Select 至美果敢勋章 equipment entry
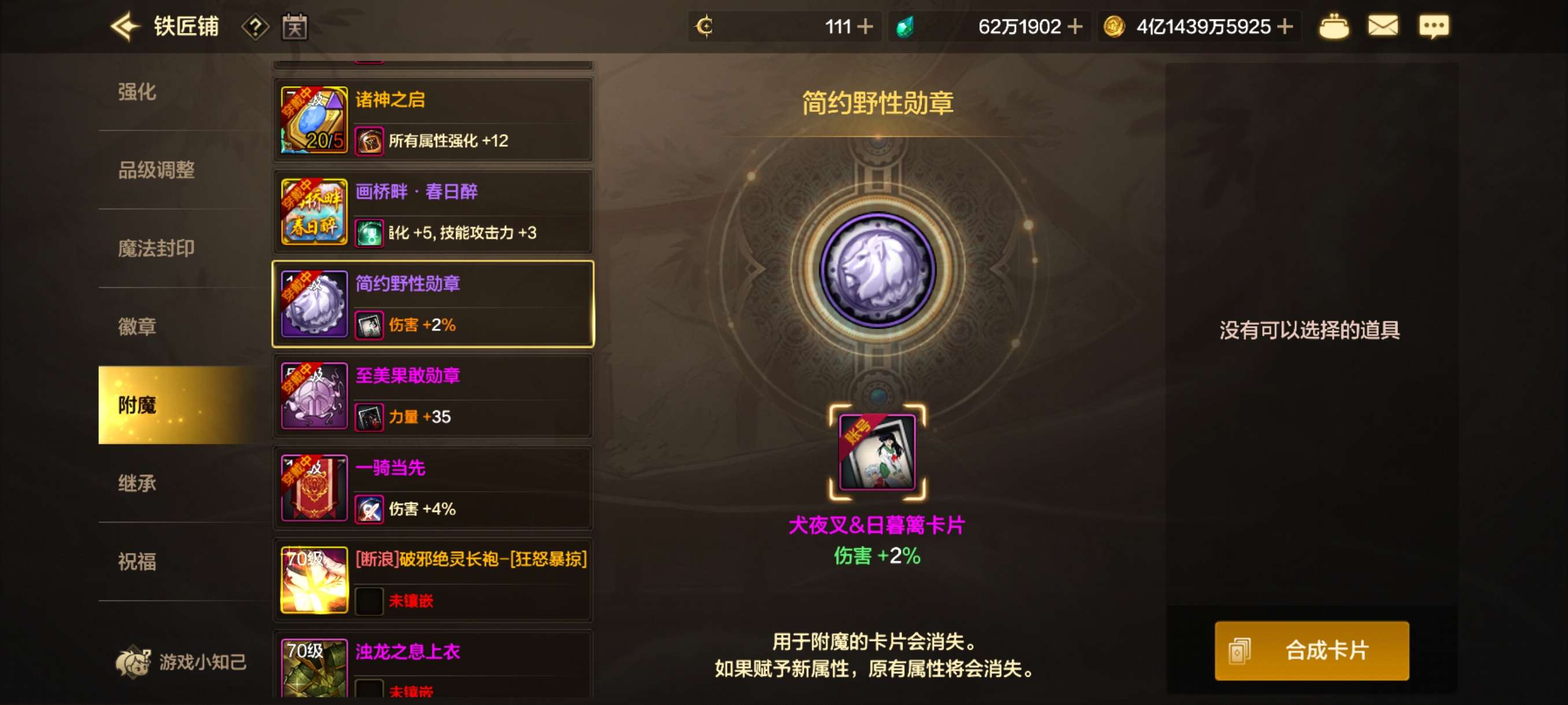The width and height of the screenshot is (1568, 705). [433, 396]
